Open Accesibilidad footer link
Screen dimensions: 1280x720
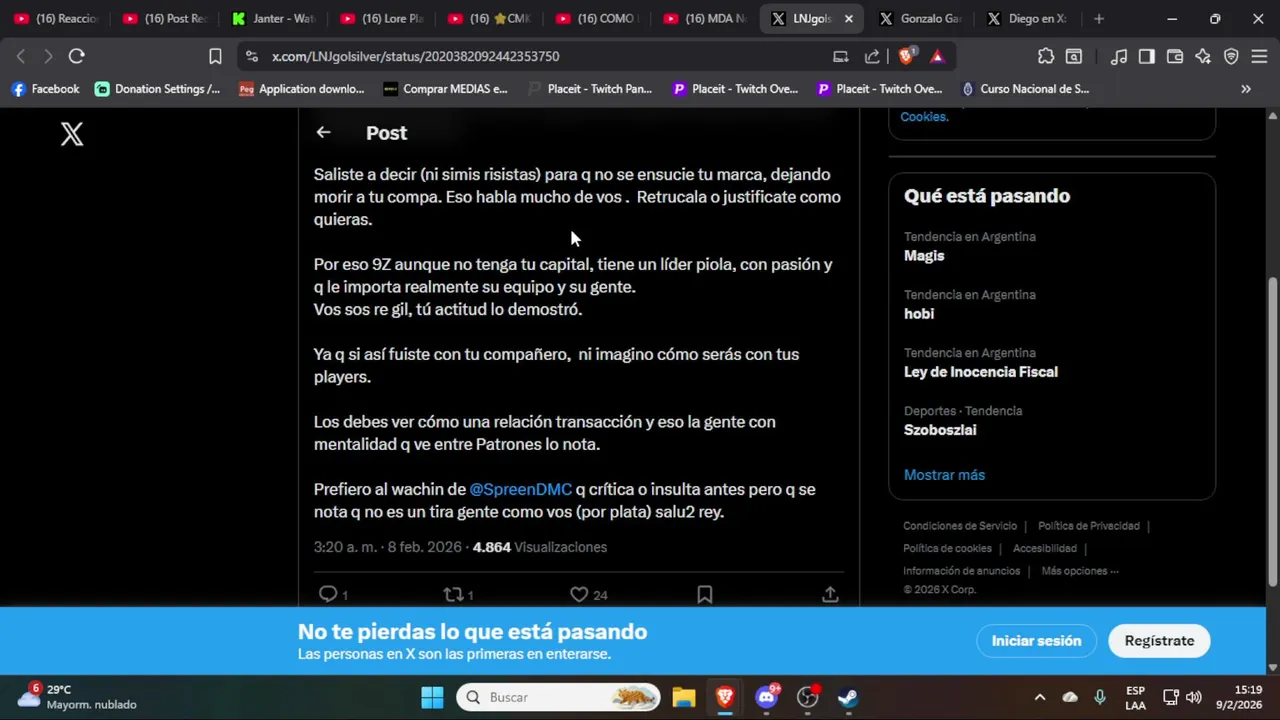(1044, 548)
